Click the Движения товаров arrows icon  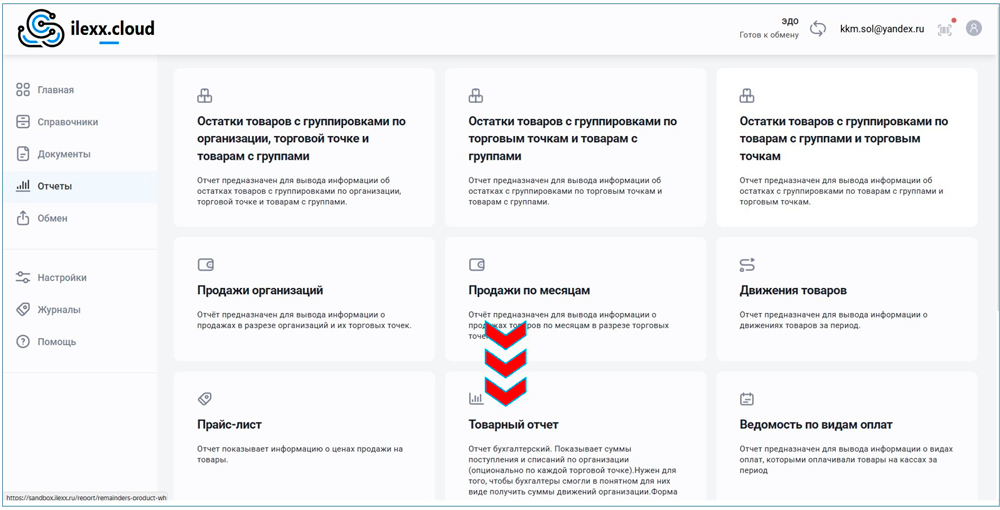coord(747,265)
